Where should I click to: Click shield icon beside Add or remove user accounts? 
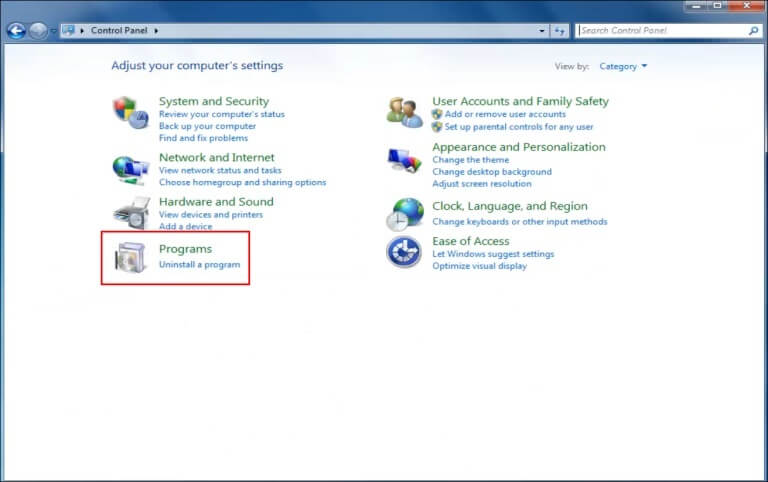pos(437,114)
